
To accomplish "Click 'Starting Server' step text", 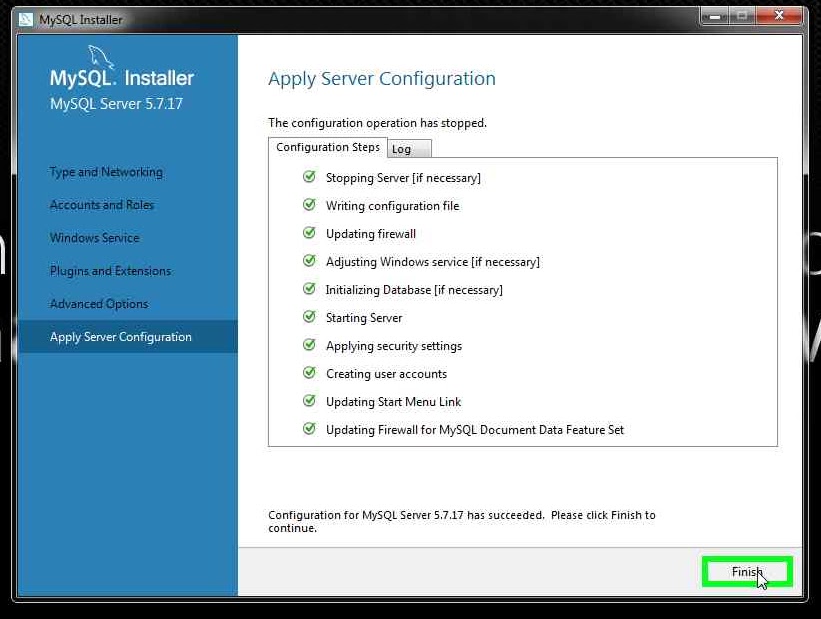I will (x=364, y=318).
